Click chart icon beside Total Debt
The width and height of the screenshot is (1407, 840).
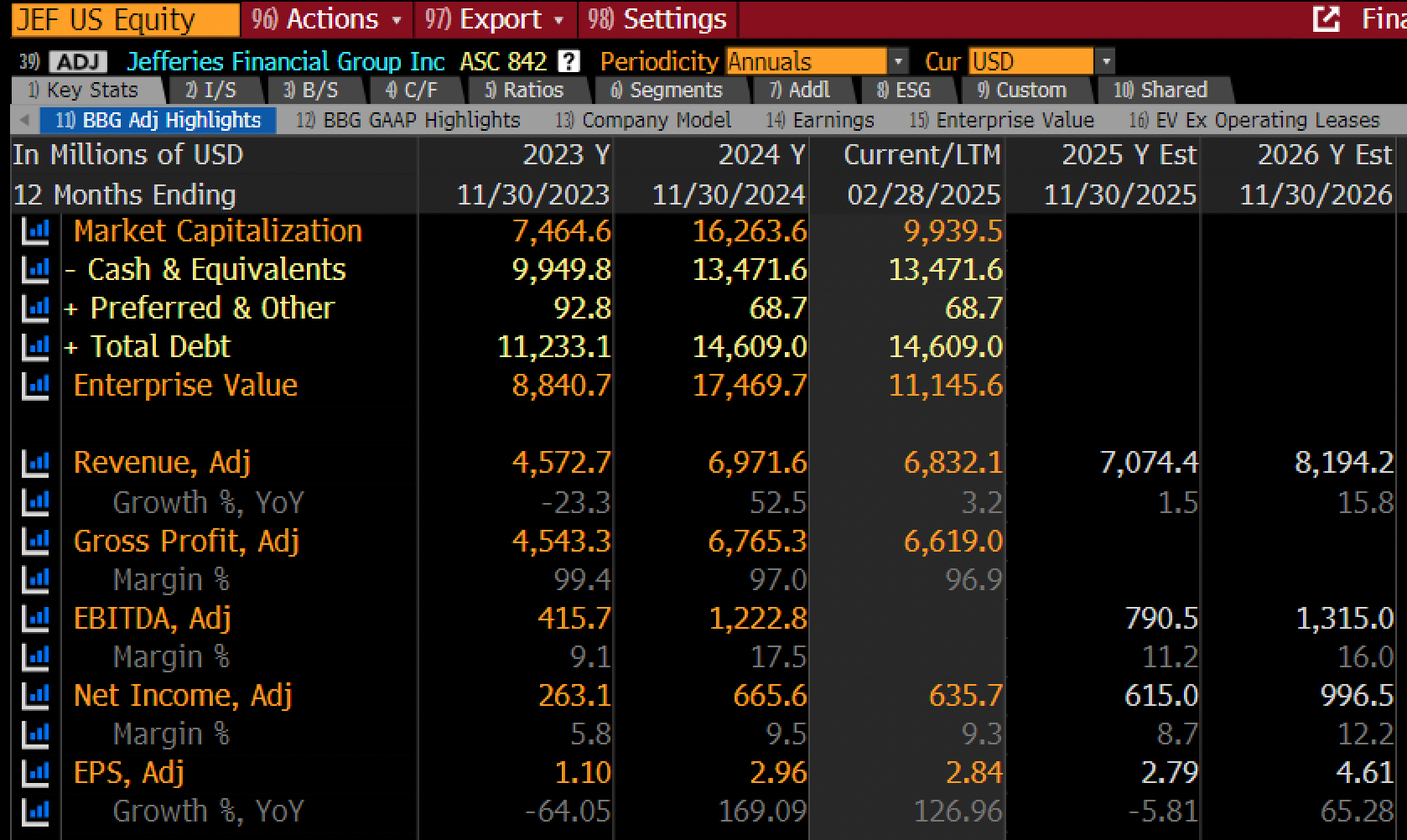(35, 347)
